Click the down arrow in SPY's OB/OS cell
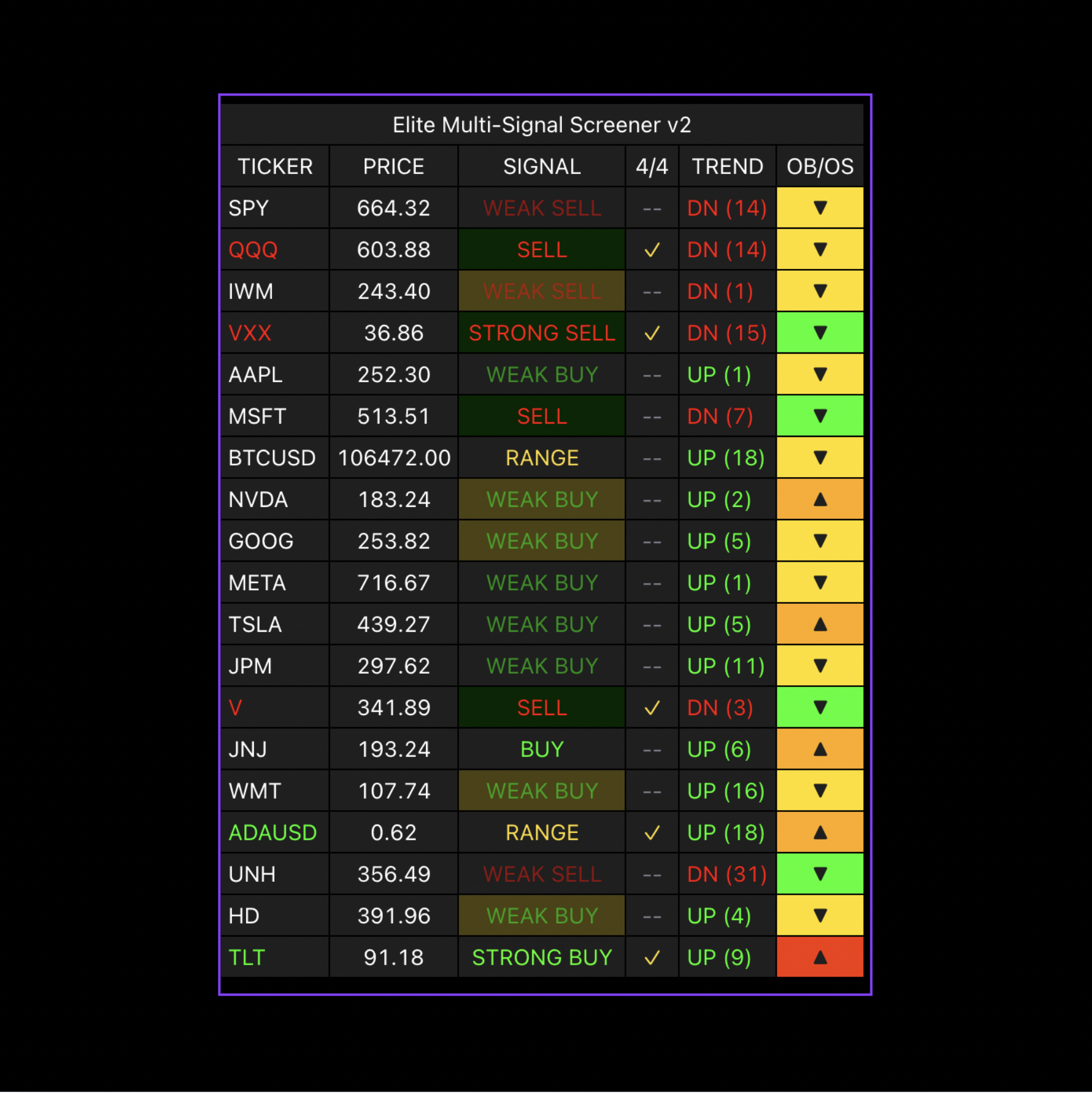This screenshot has width=1092, height=1093. 820,208
